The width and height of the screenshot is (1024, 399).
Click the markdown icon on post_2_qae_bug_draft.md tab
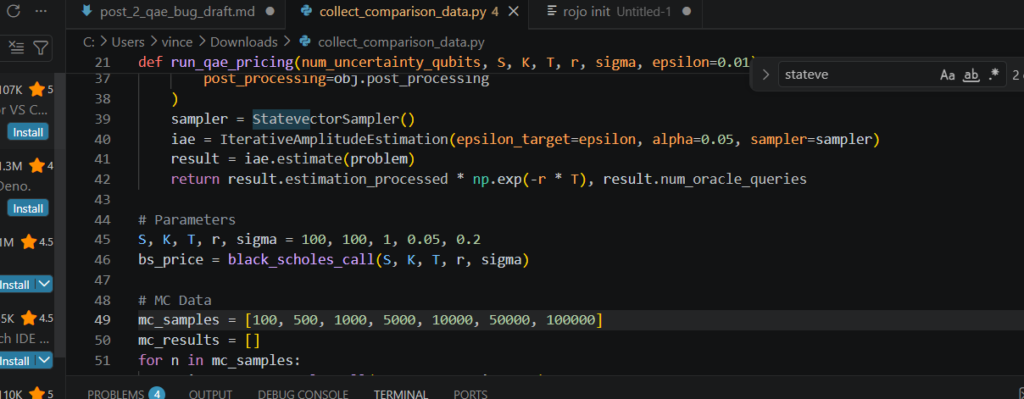(87, 11)
